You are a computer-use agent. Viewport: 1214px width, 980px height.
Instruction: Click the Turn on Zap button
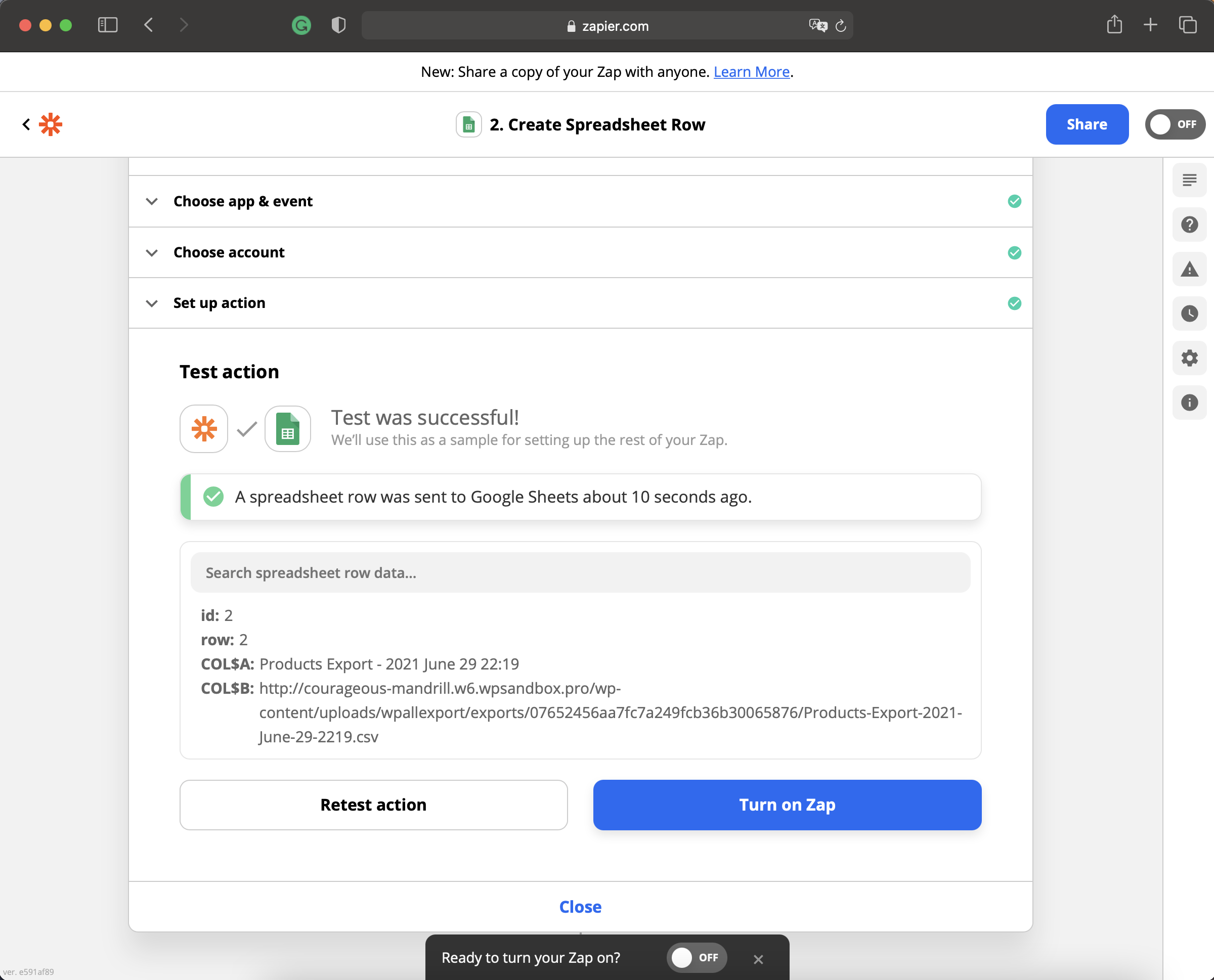tap(787, 805)
